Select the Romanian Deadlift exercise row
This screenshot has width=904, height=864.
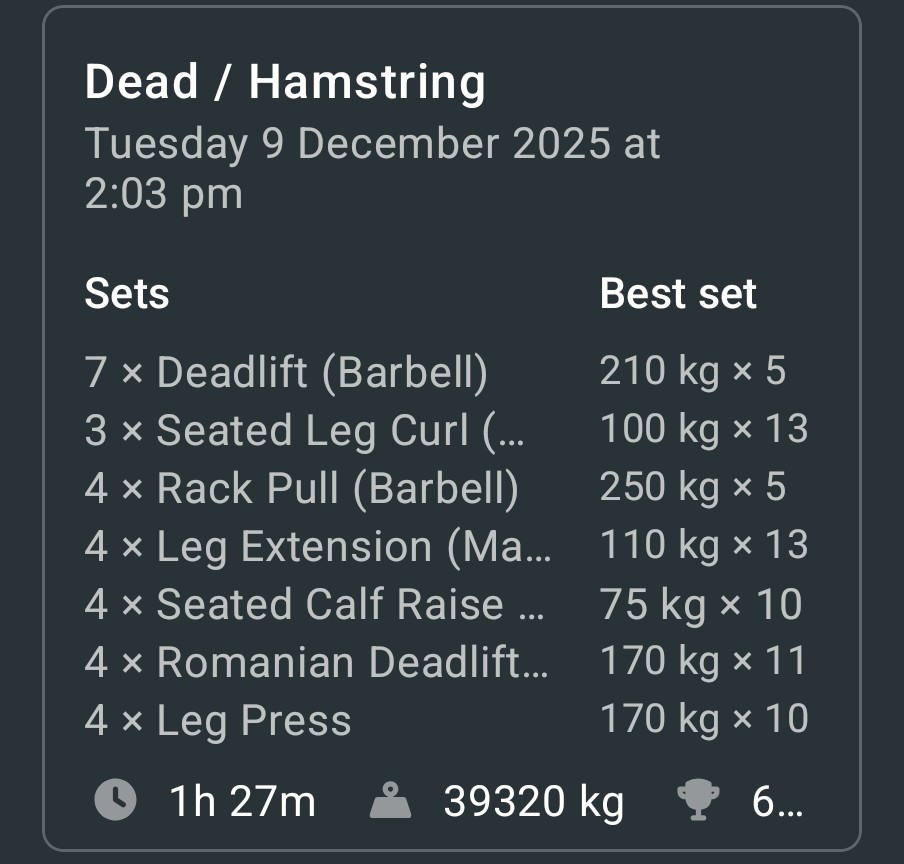click(x=316, y=662)
